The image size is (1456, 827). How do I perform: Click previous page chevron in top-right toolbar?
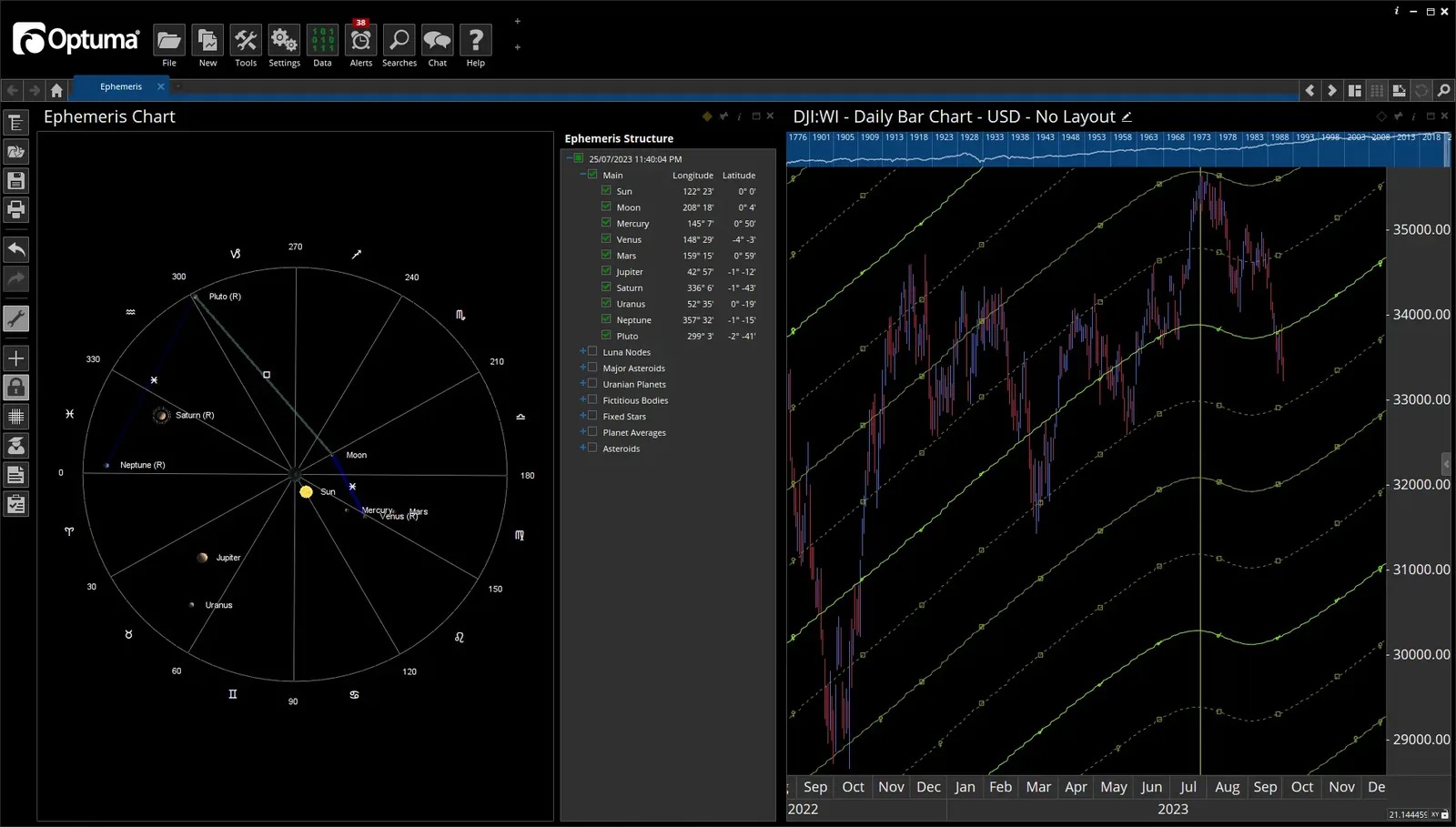[x=1309, y=90]
